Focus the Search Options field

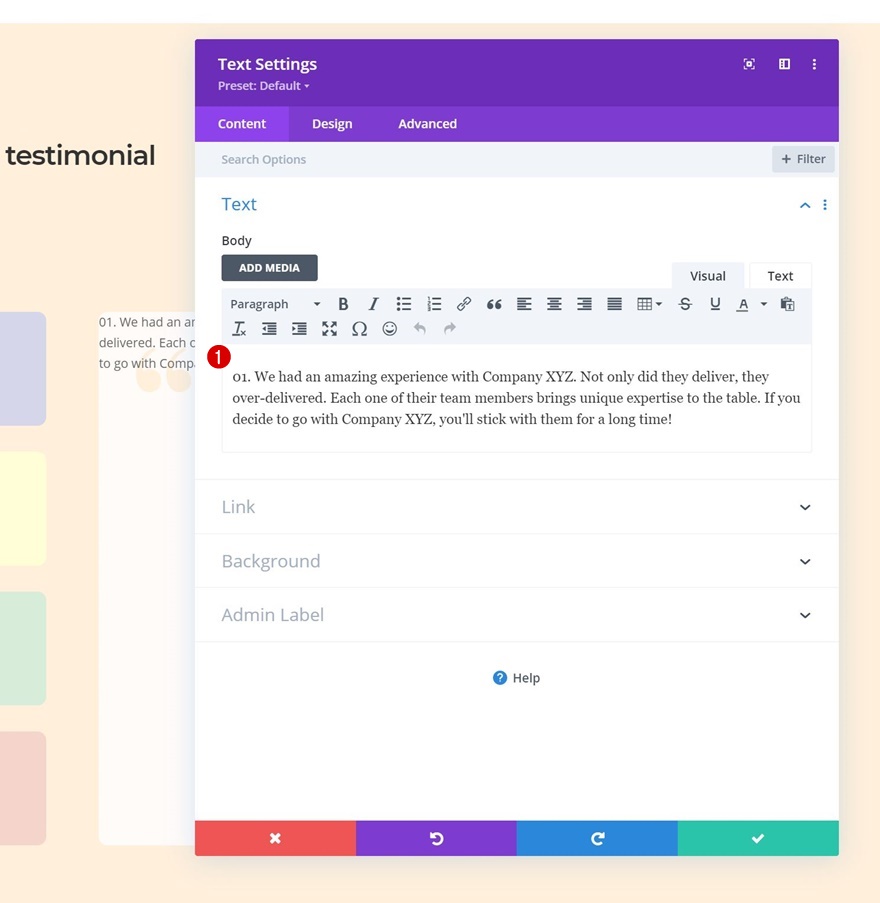[484, 160]
